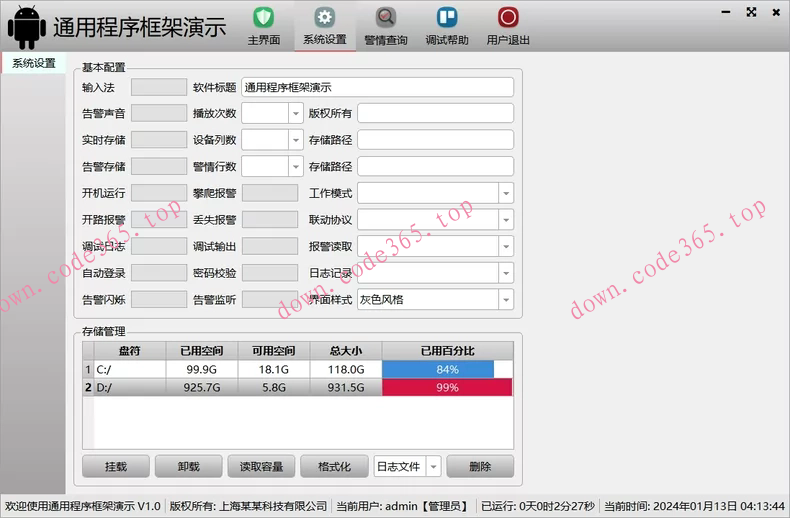790x518 pixels.
Task: Click the D:/ 99% usage bar
Action: coord(447,387)
